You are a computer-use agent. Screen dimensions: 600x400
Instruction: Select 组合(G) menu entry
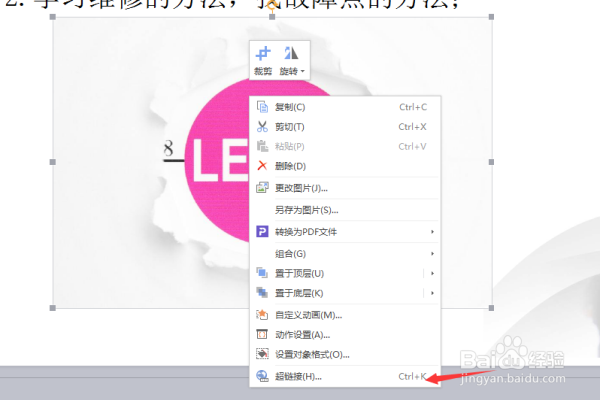point(345,253)
